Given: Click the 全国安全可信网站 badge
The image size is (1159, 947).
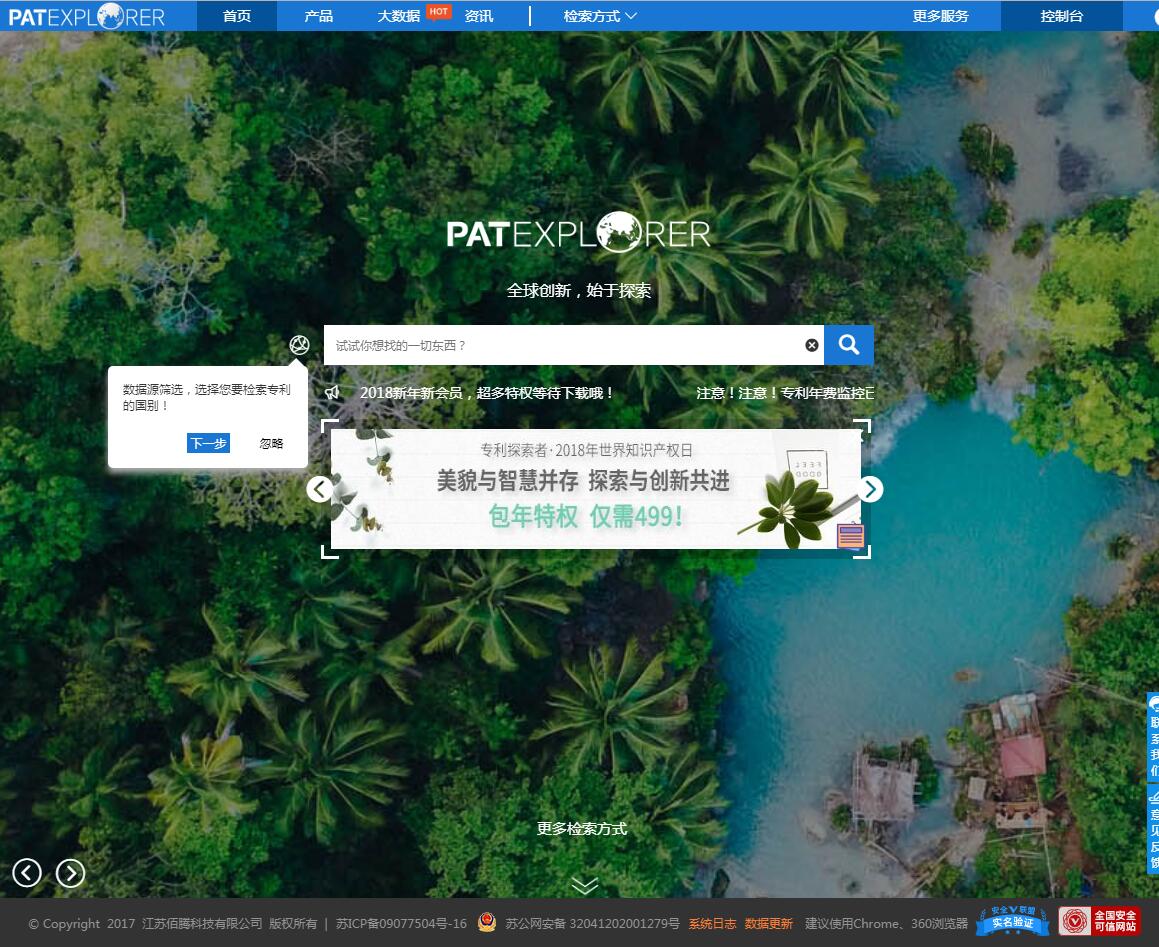Looking at the screenshot, I should tap(1099, 921).
